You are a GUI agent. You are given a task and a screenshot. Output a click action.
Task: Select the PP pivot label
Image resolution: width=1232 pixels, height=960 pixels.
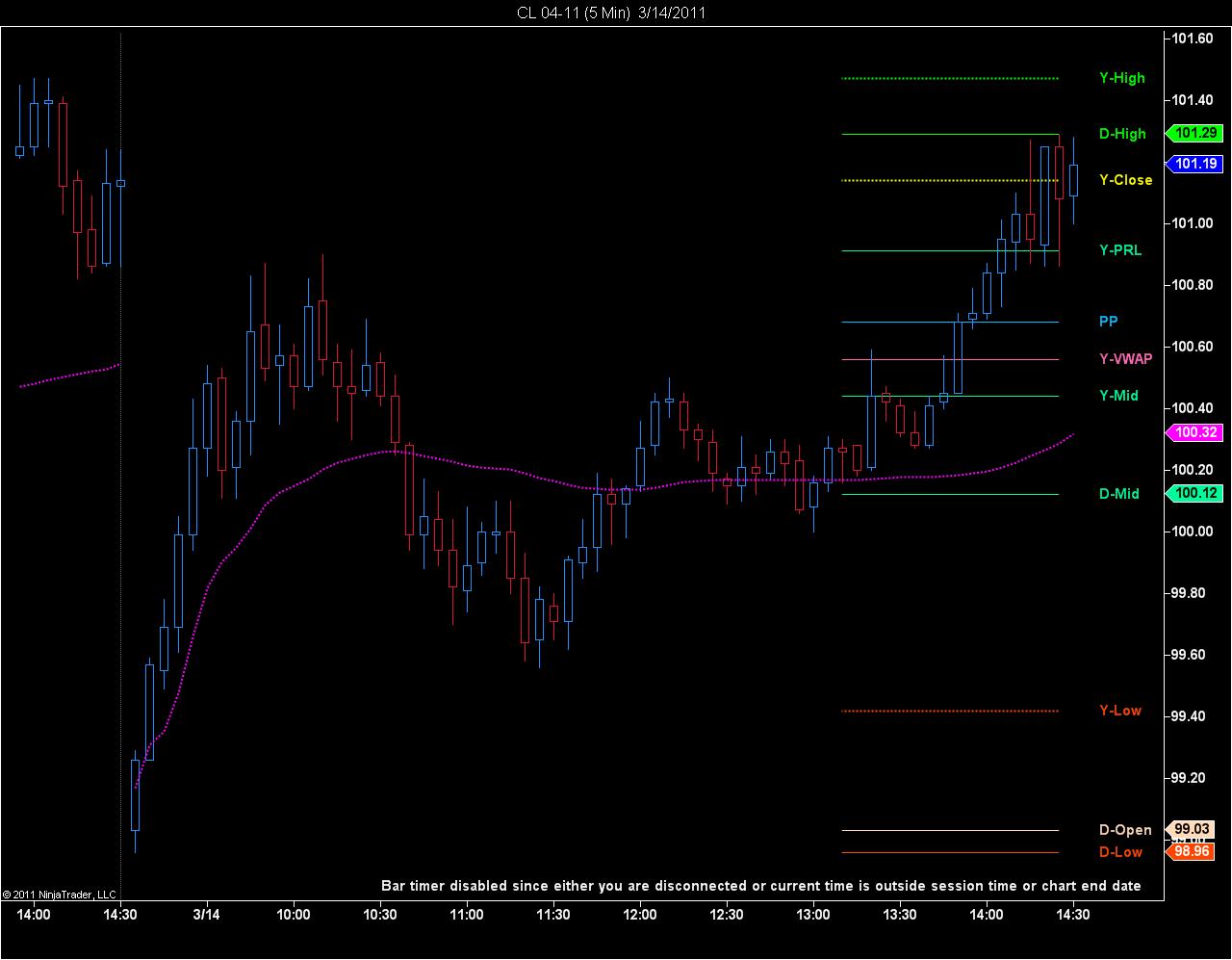[1109, 322]
